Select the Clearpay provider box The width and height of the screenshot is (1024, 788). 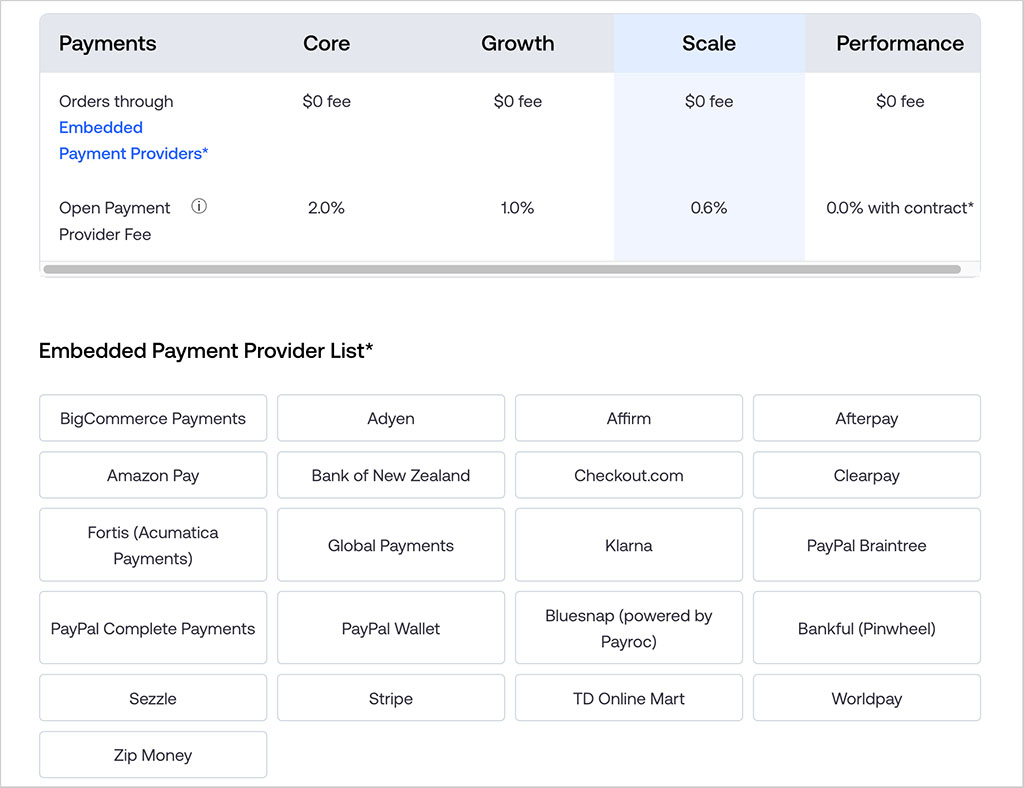coord(867,475)
